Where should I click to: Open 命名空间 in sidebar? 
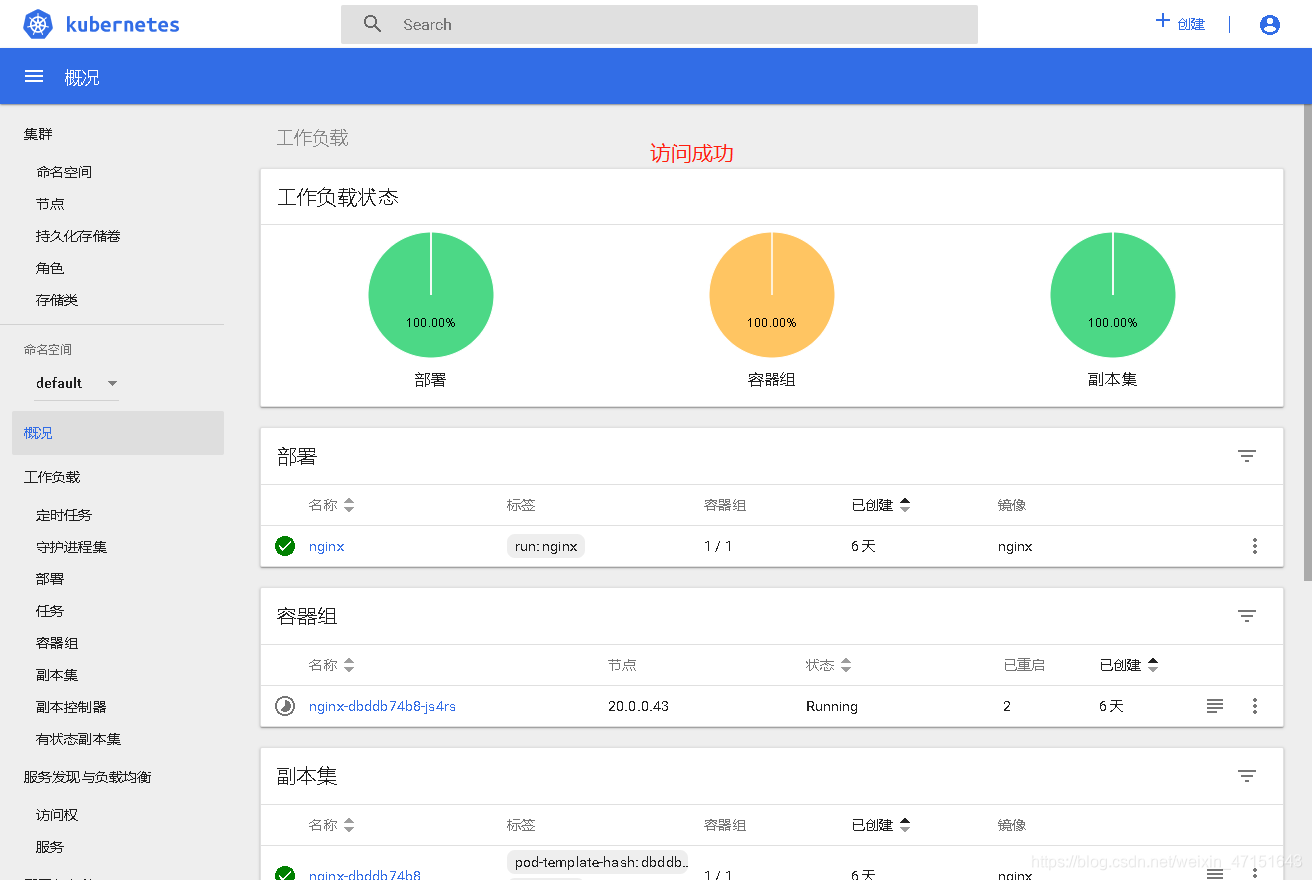pos(64,172)
